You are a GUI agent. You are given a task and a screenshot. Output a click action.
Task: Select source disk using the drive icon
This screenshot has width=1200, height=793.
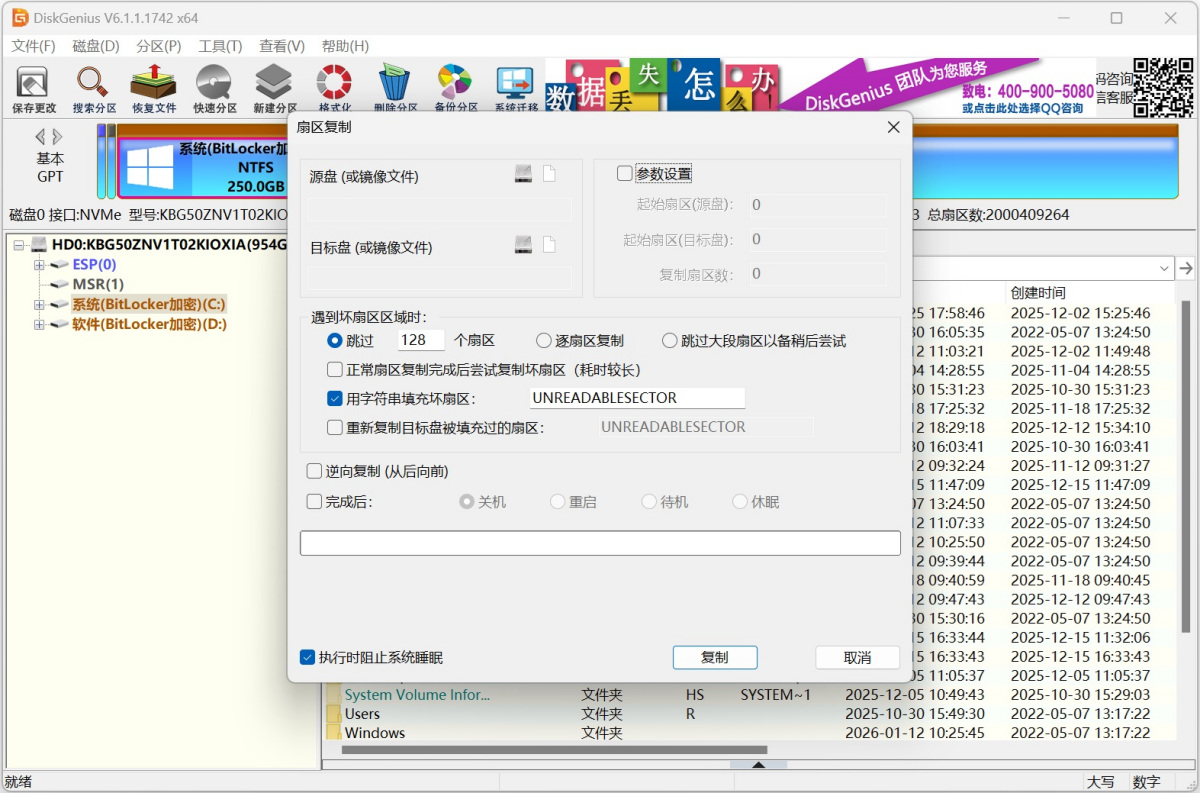point(524,174)
